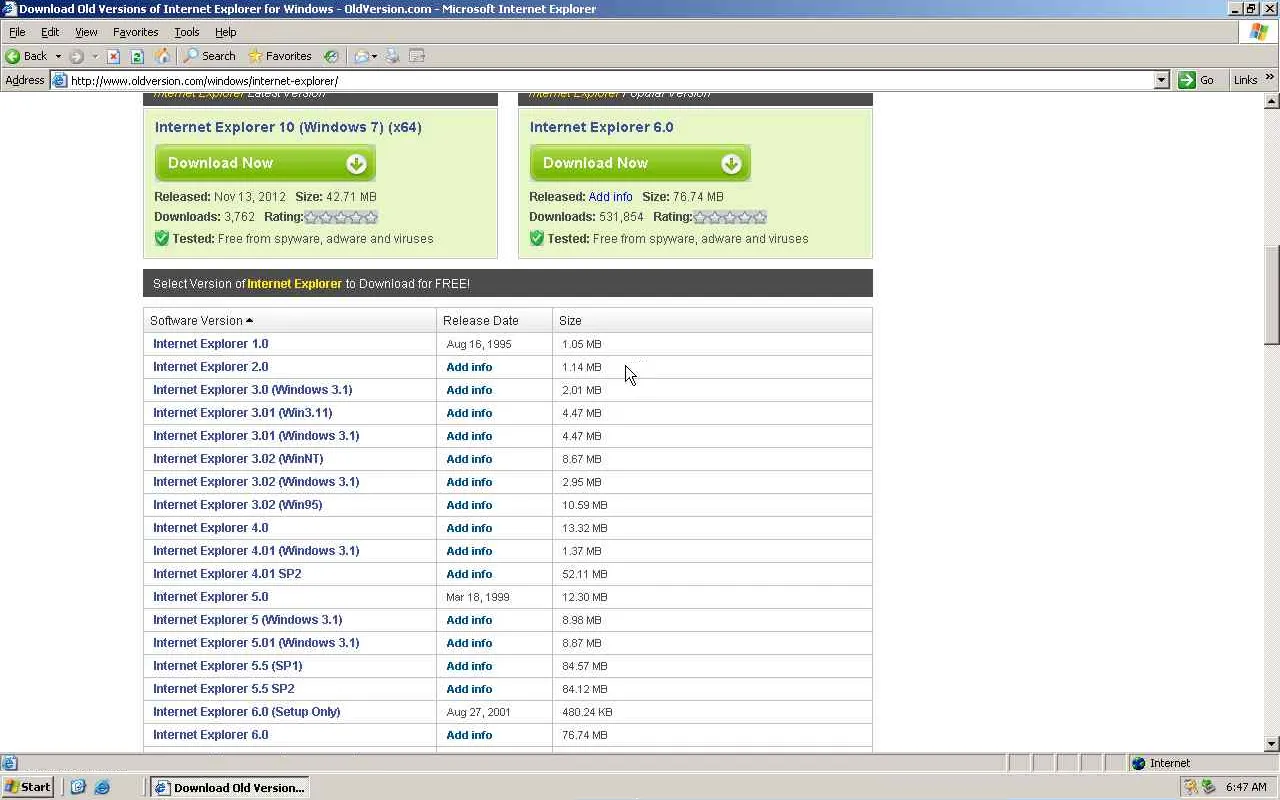Sort the table by the Software Version column
Image resolution: width=1280 pixels, height=800 pixels.
tap(201, 321)
